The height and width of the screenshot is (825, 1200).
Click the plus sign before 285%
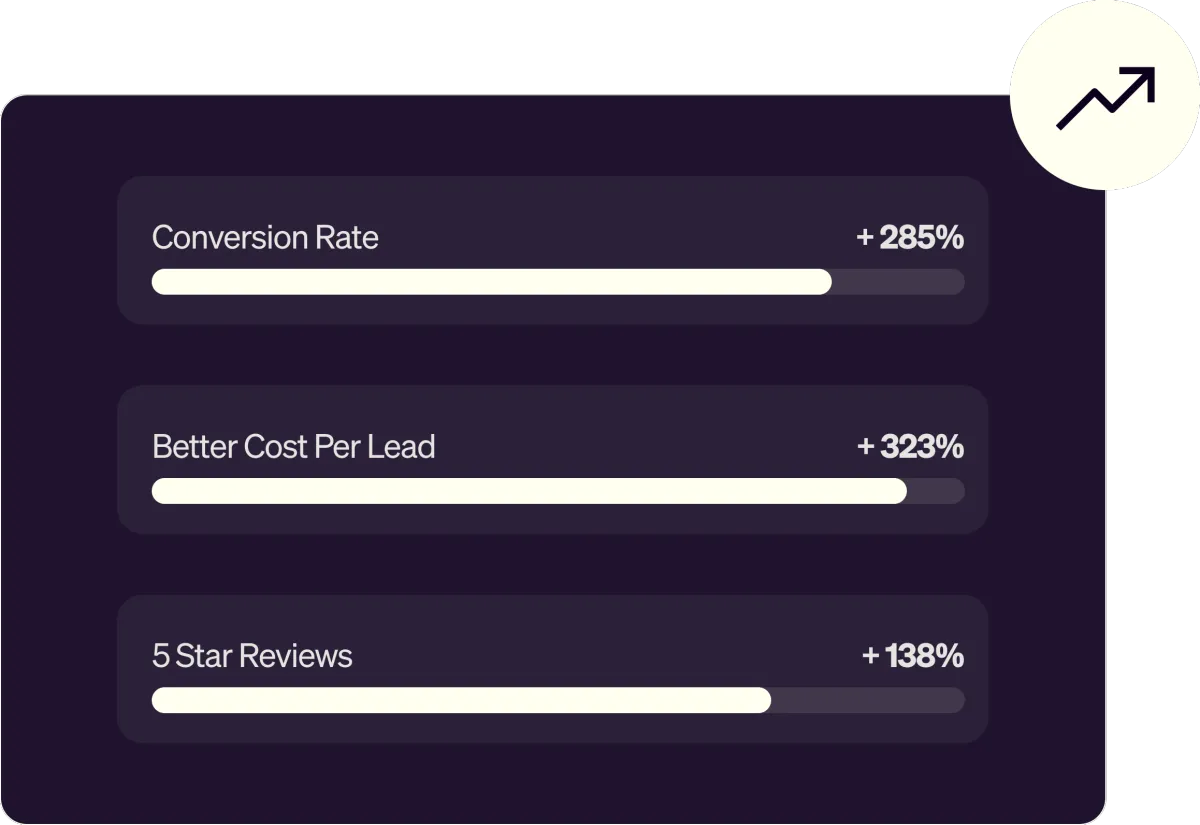pyautogui.click(x=866, y=238)
